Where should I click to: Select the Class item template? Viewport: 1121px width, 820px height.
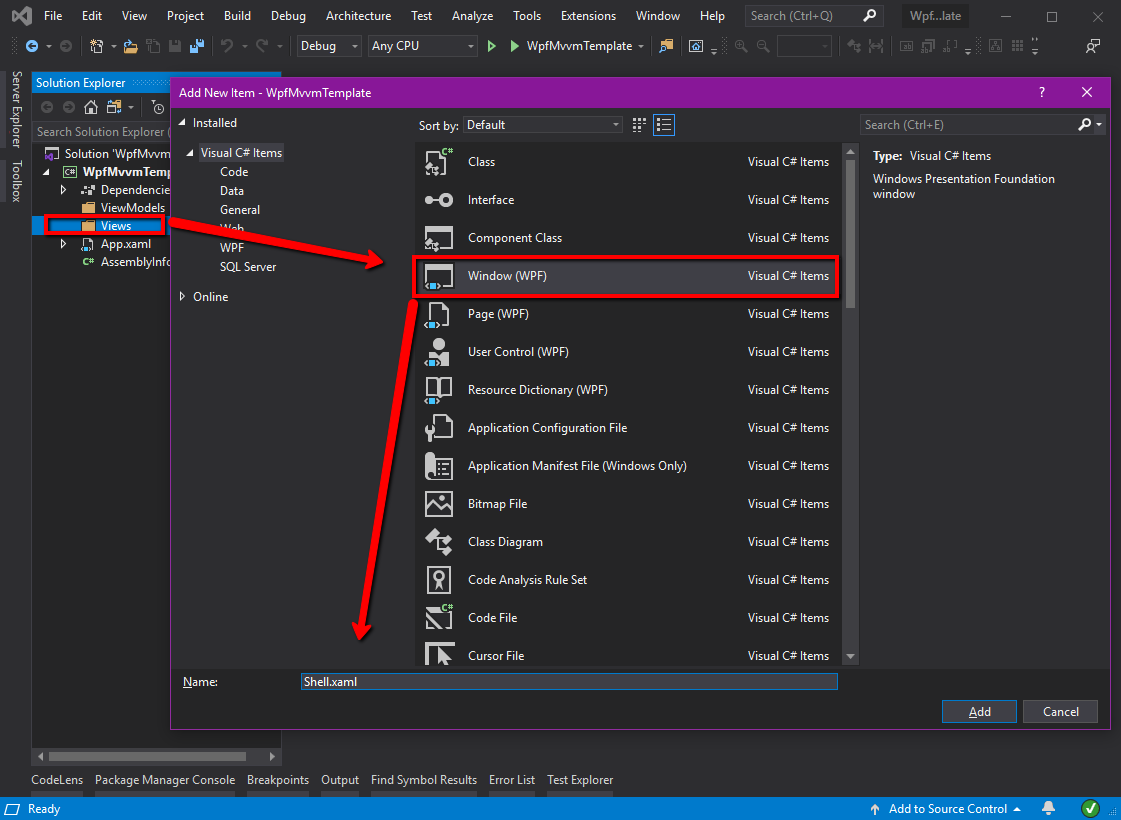[x=627, y=162]
